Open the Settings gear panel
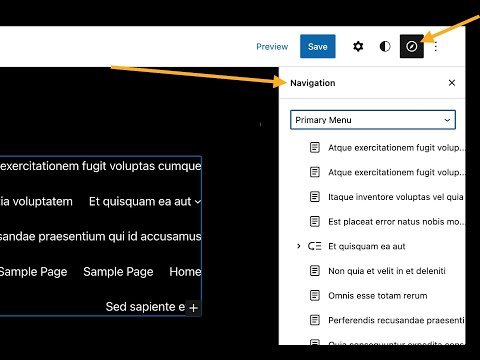This screenshot has height=360, width=480. (358, 46)
